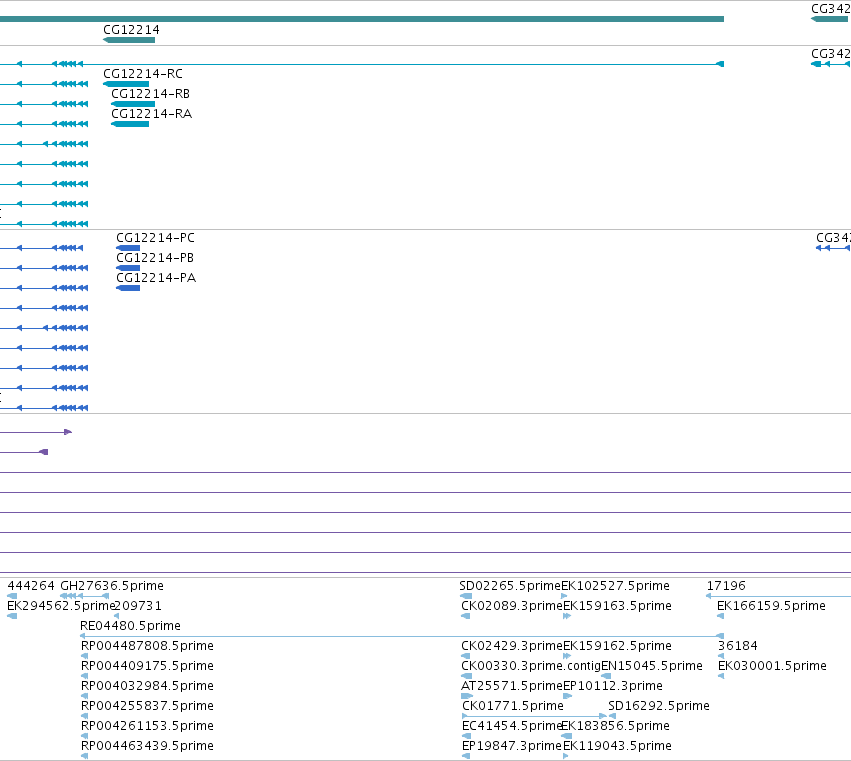
Task: Click the CG12214 gene bar glyph
Action: coord(129,40)
